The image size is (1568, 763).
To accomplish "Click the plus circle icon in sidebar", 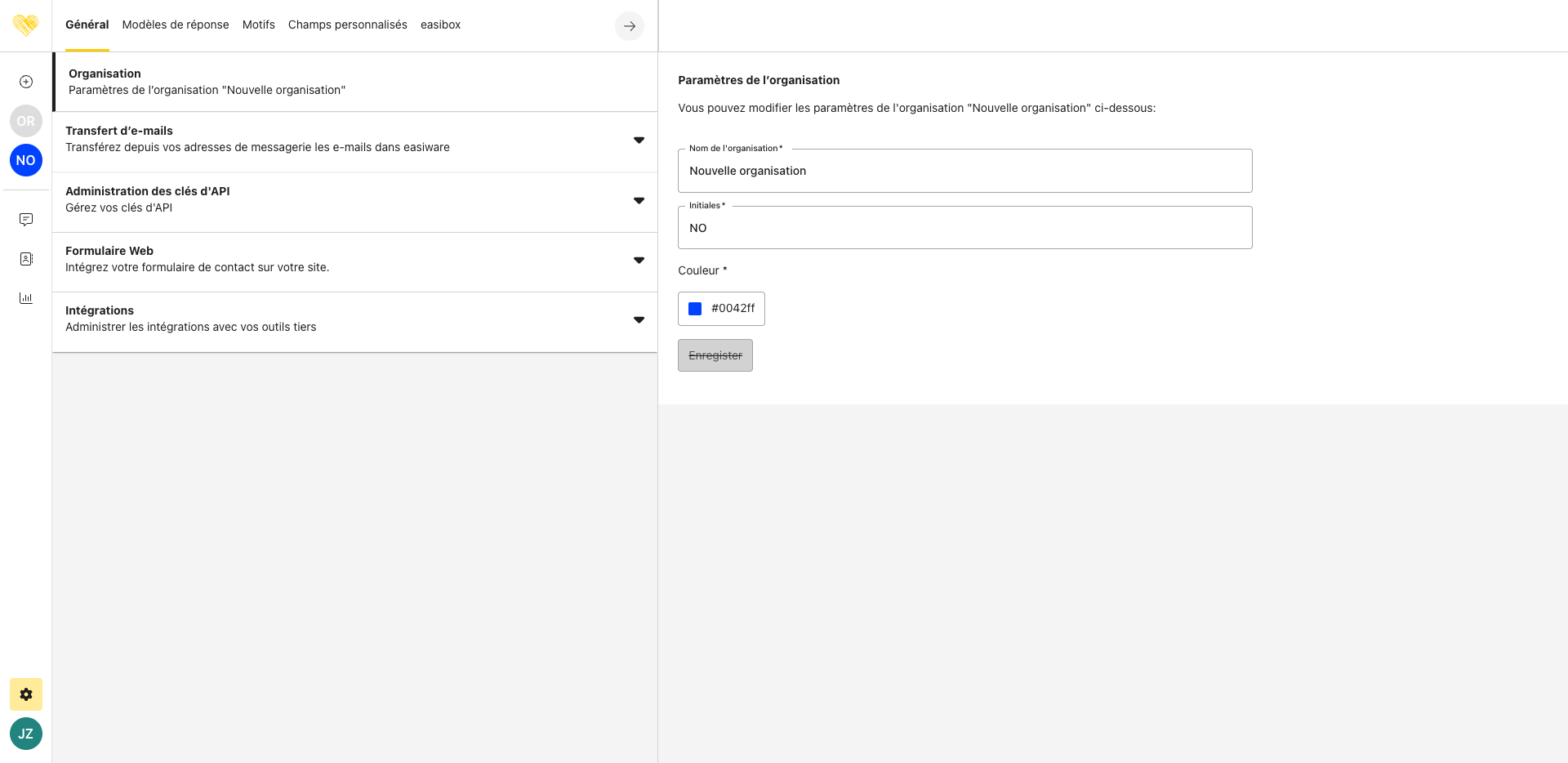I will [x=26, y=82].
